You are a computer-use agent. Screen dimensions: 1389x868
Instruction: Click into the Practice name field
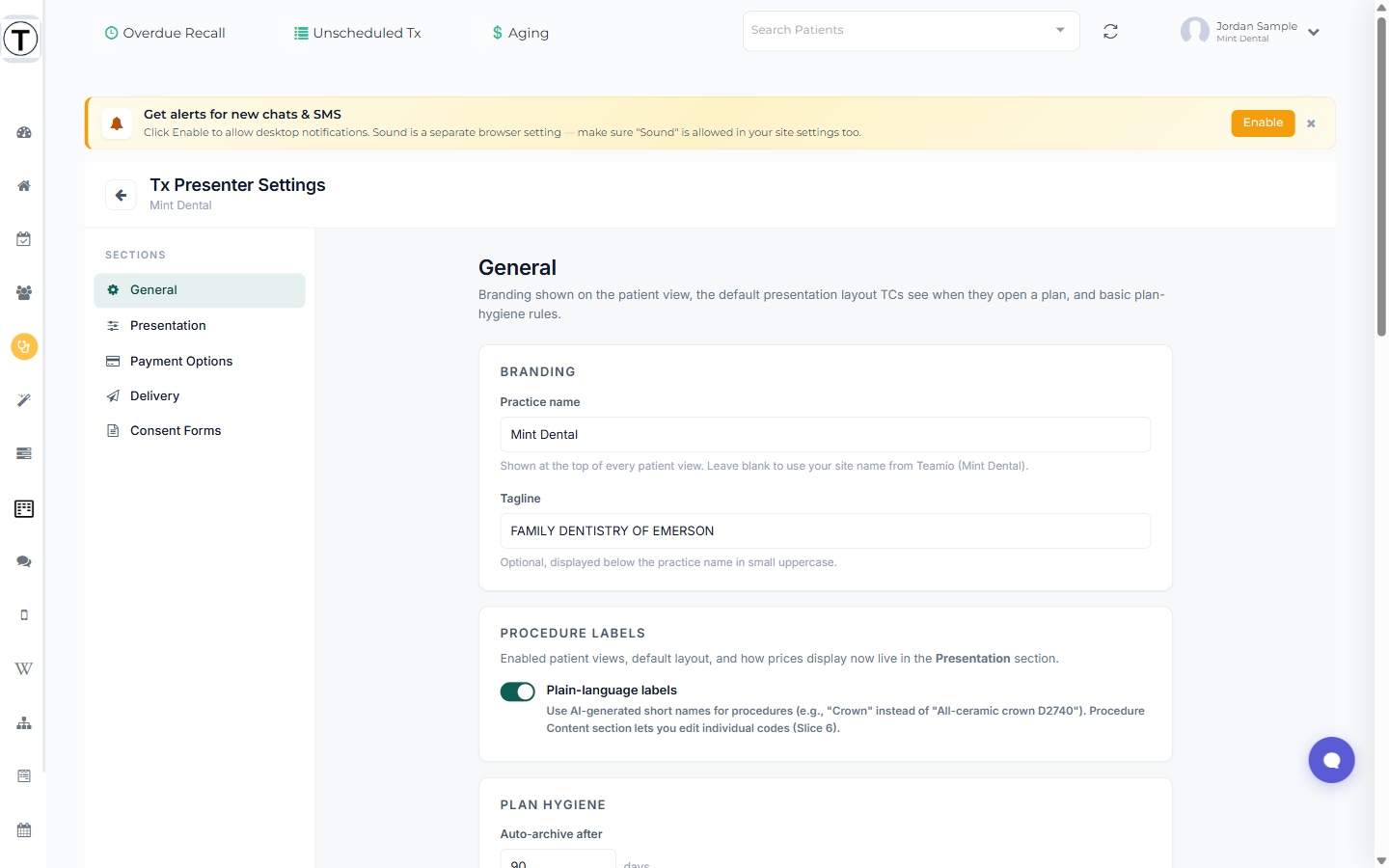click(x=825, y=435)
